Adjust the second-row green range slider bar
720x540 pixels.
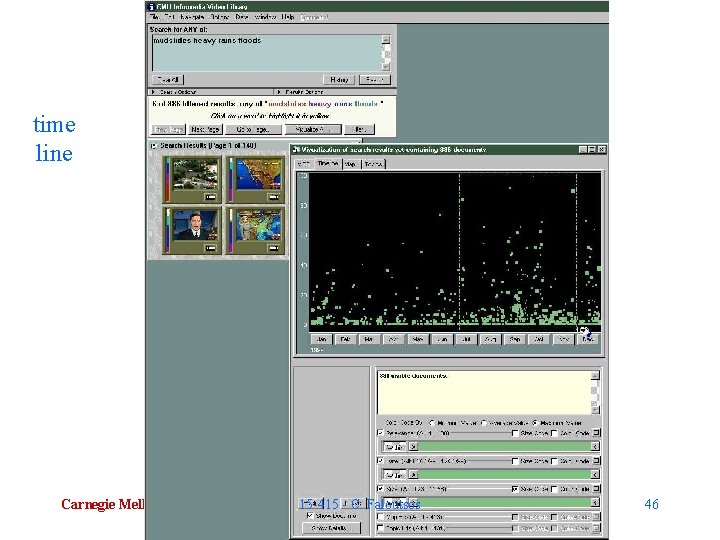tap(505, 474)
